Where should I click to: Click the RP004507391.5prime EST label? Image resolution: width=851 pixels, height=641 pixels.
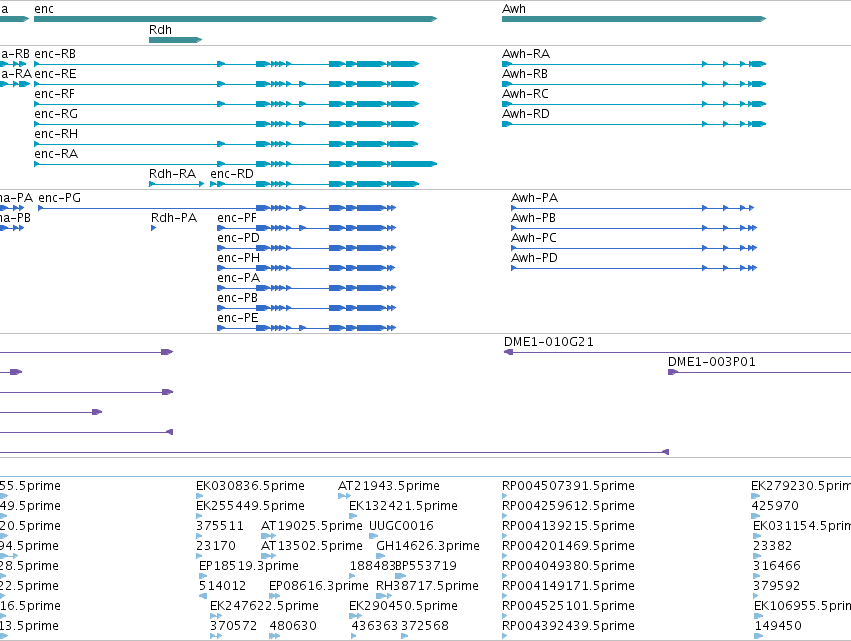point(568,486)
